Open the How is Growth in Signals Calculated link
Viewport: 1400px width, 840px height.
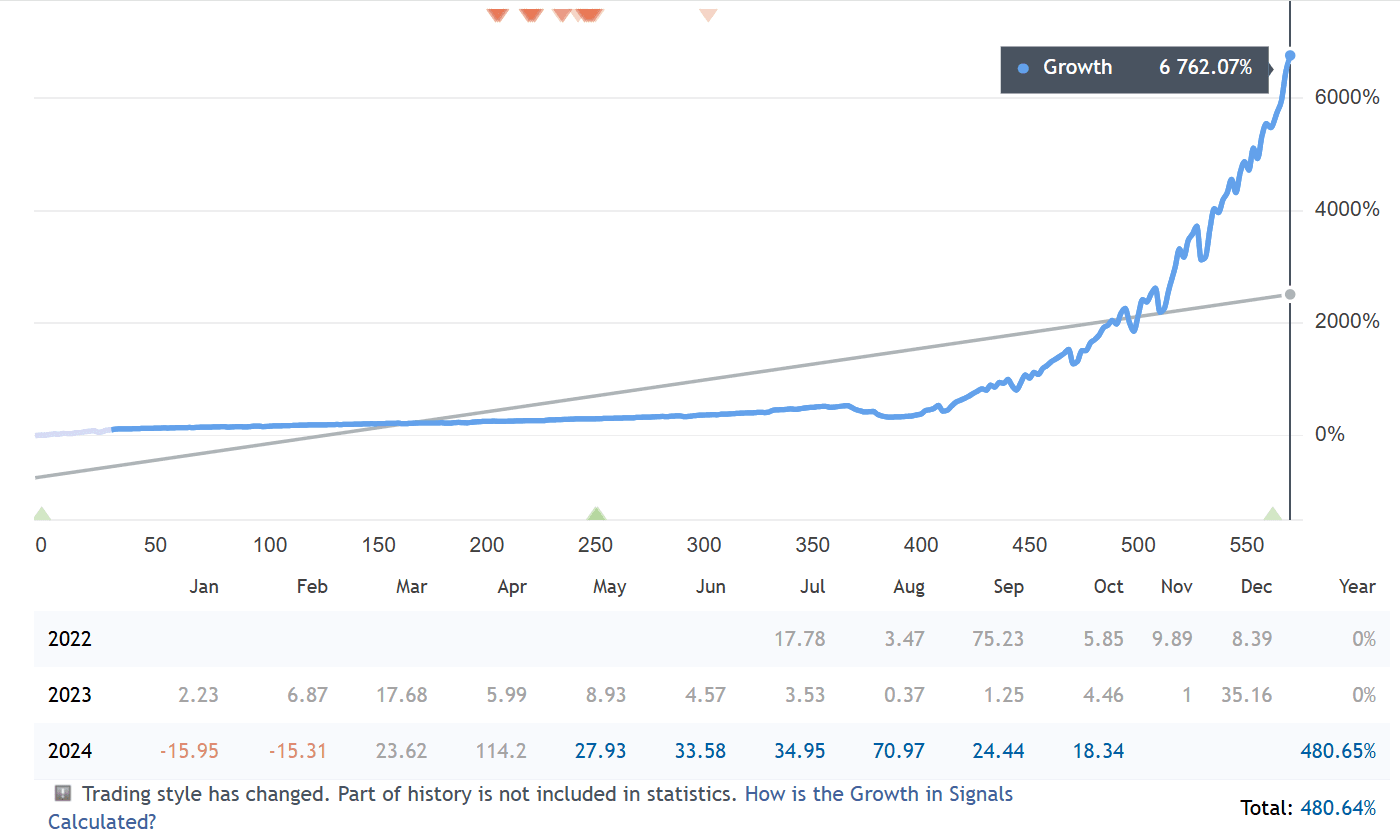click(x=531, y=808)
